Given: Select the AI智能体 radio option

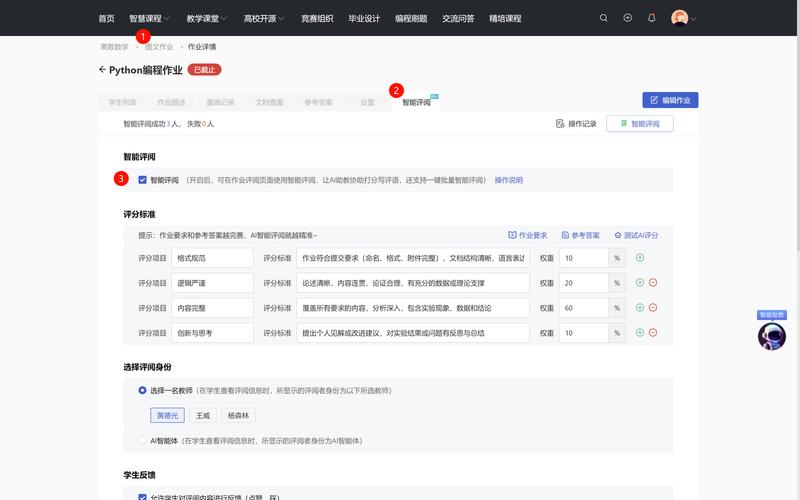Looking at the screenshot, I should tap(142, 440).
